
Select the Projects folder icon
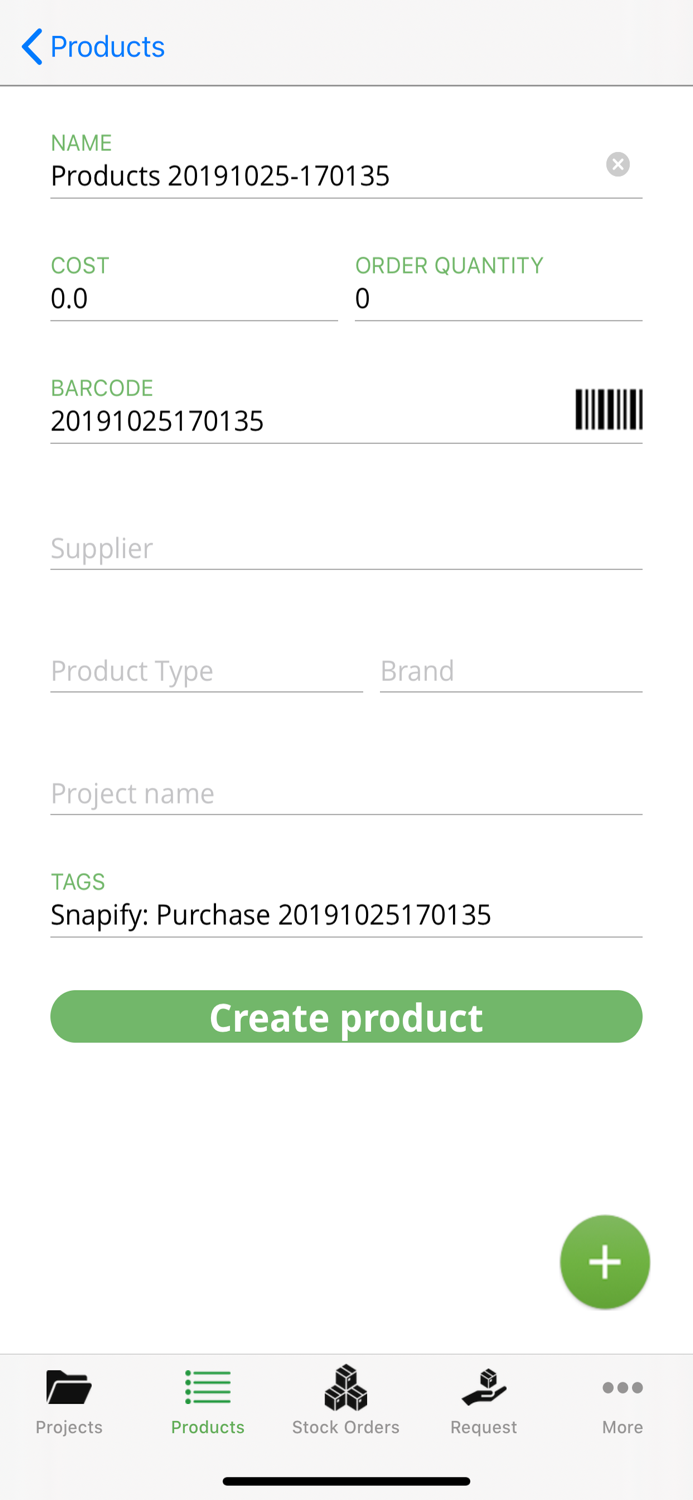pyautogui.click(x=68, y=1387)
